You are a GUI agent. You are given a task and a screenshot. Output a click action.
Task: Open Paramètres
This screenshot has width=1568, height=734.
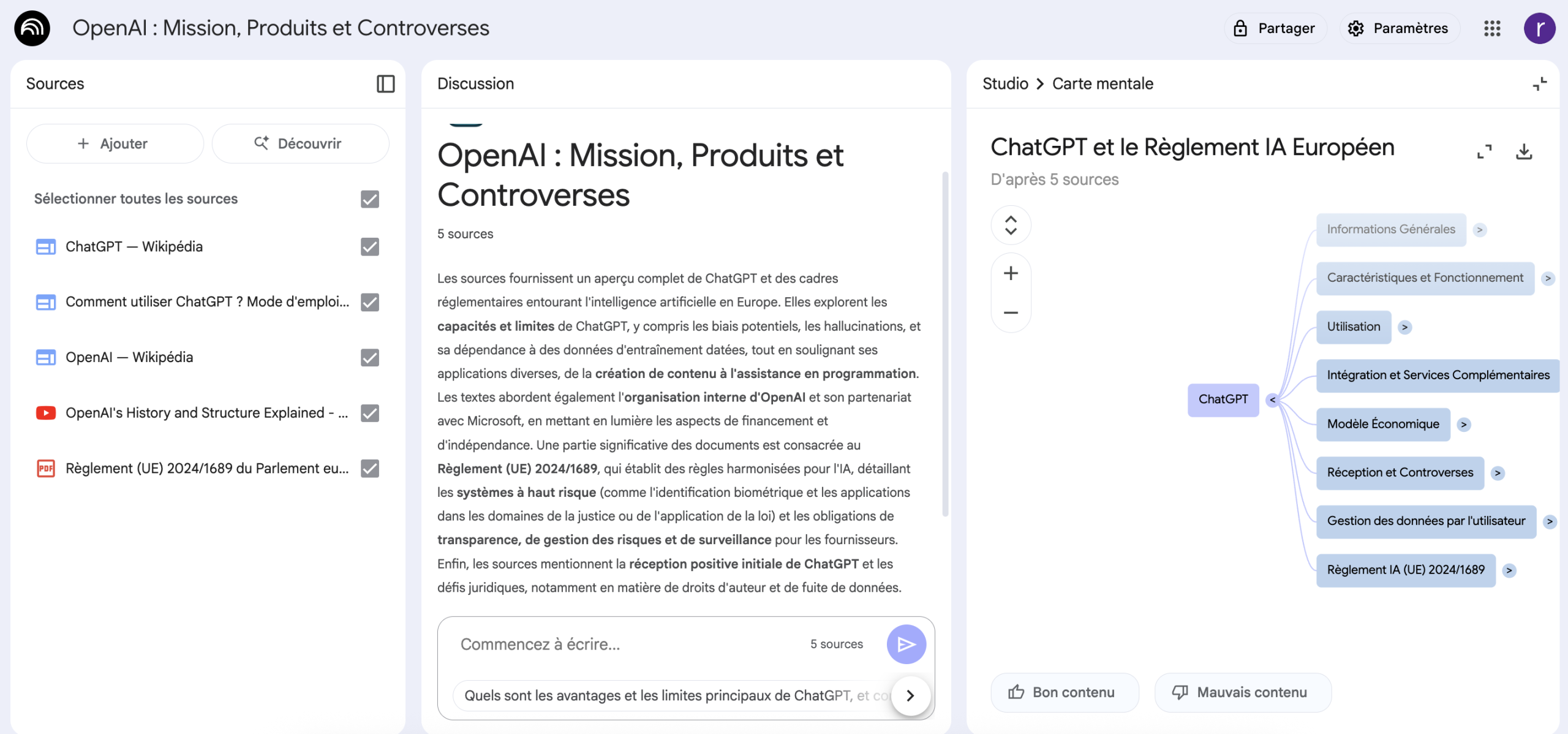tap(1399, 28)
